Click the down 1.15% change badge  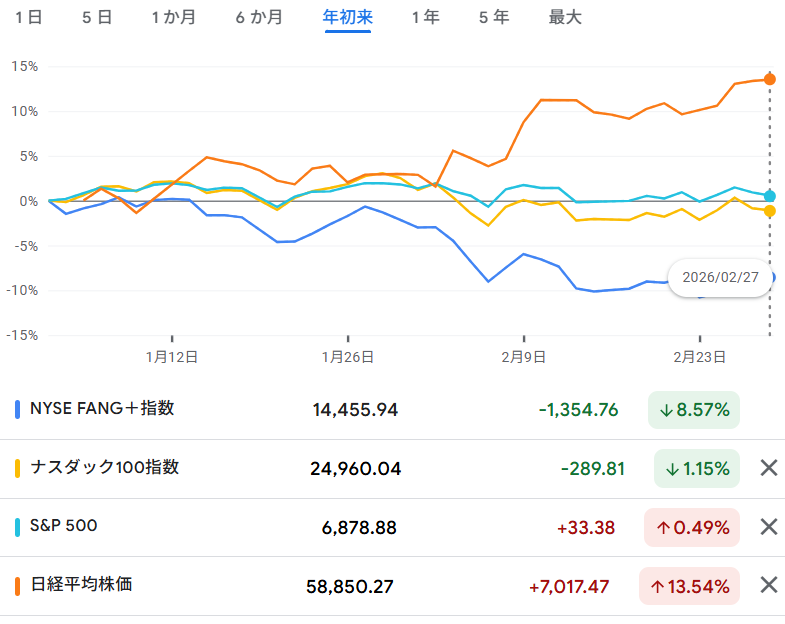(x=697, y=468)
